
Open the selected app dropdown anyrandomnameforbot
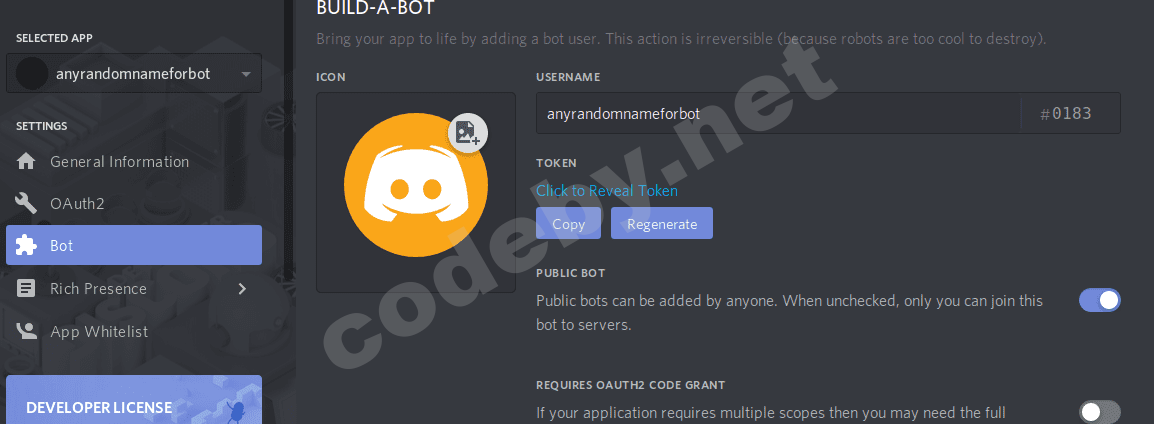(134, 73)
